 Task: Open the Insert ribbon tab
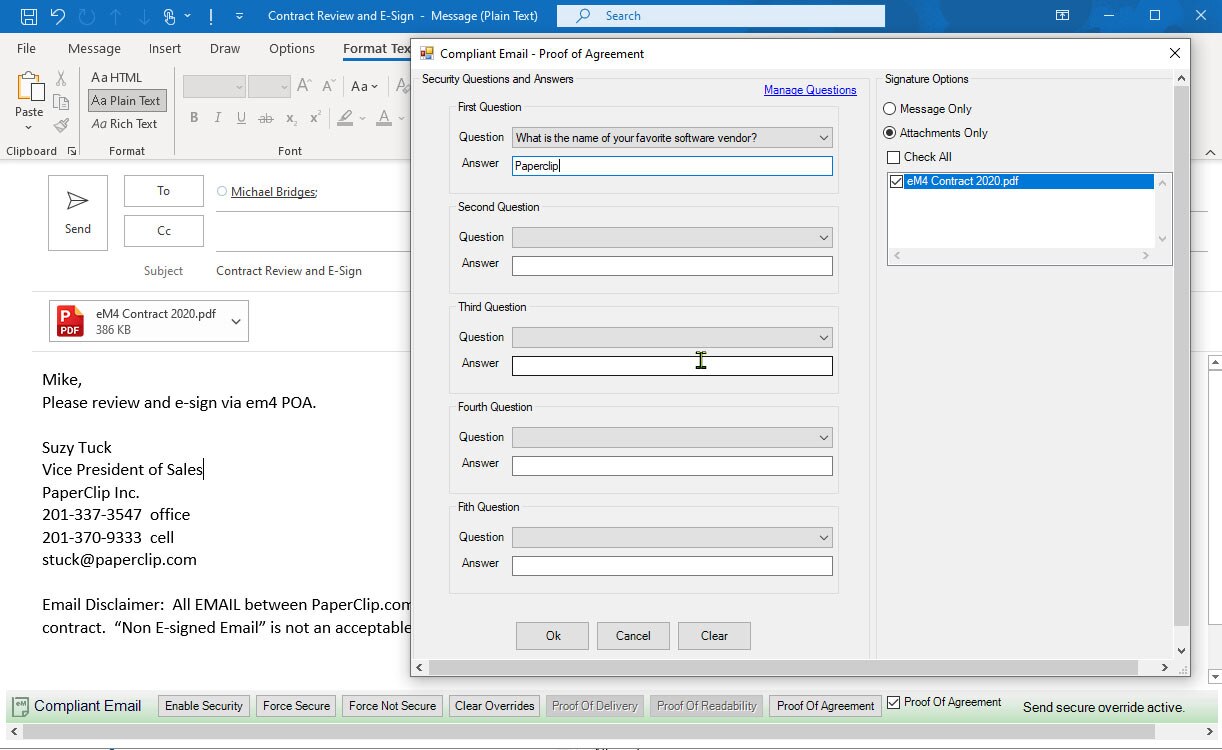tap(165, 48)
